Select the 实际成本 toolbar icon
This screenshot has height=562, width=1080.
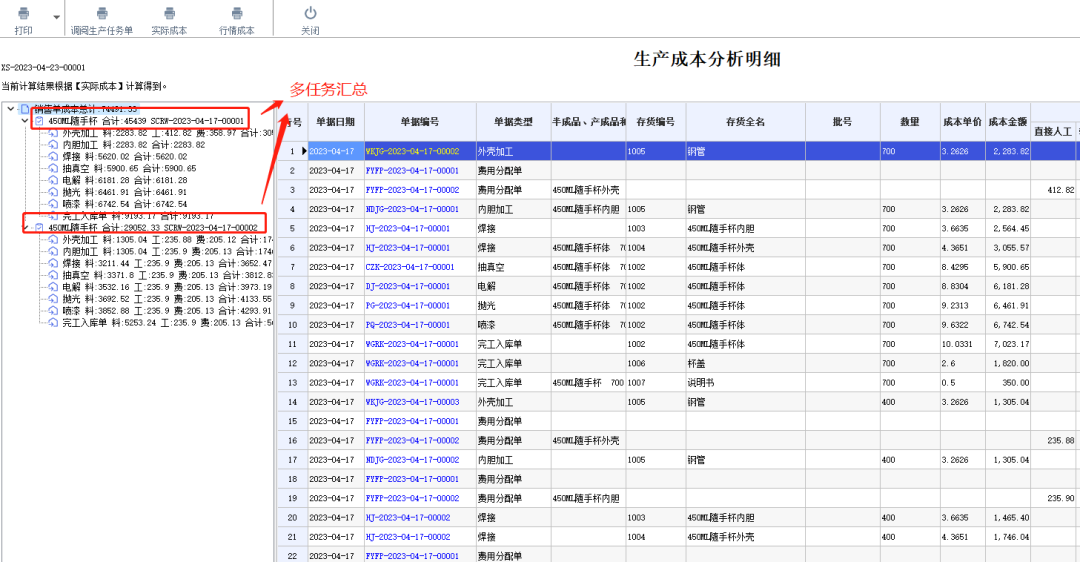pyautogui.click(x=169, y=13)
